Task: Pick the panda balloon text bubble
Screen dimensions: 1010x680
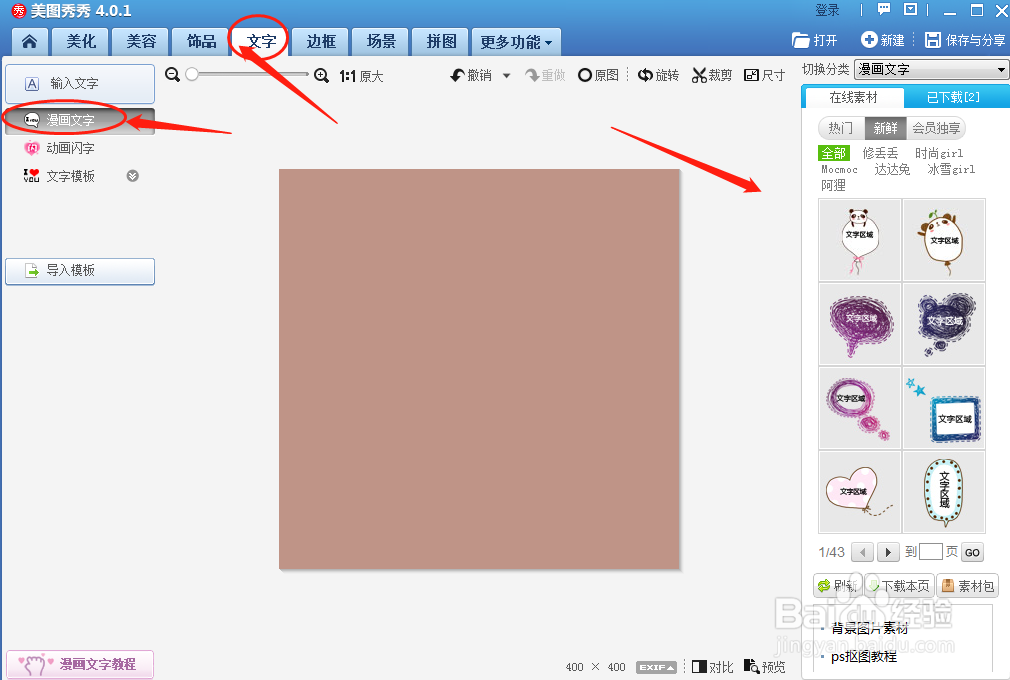Action: point(860,240)
